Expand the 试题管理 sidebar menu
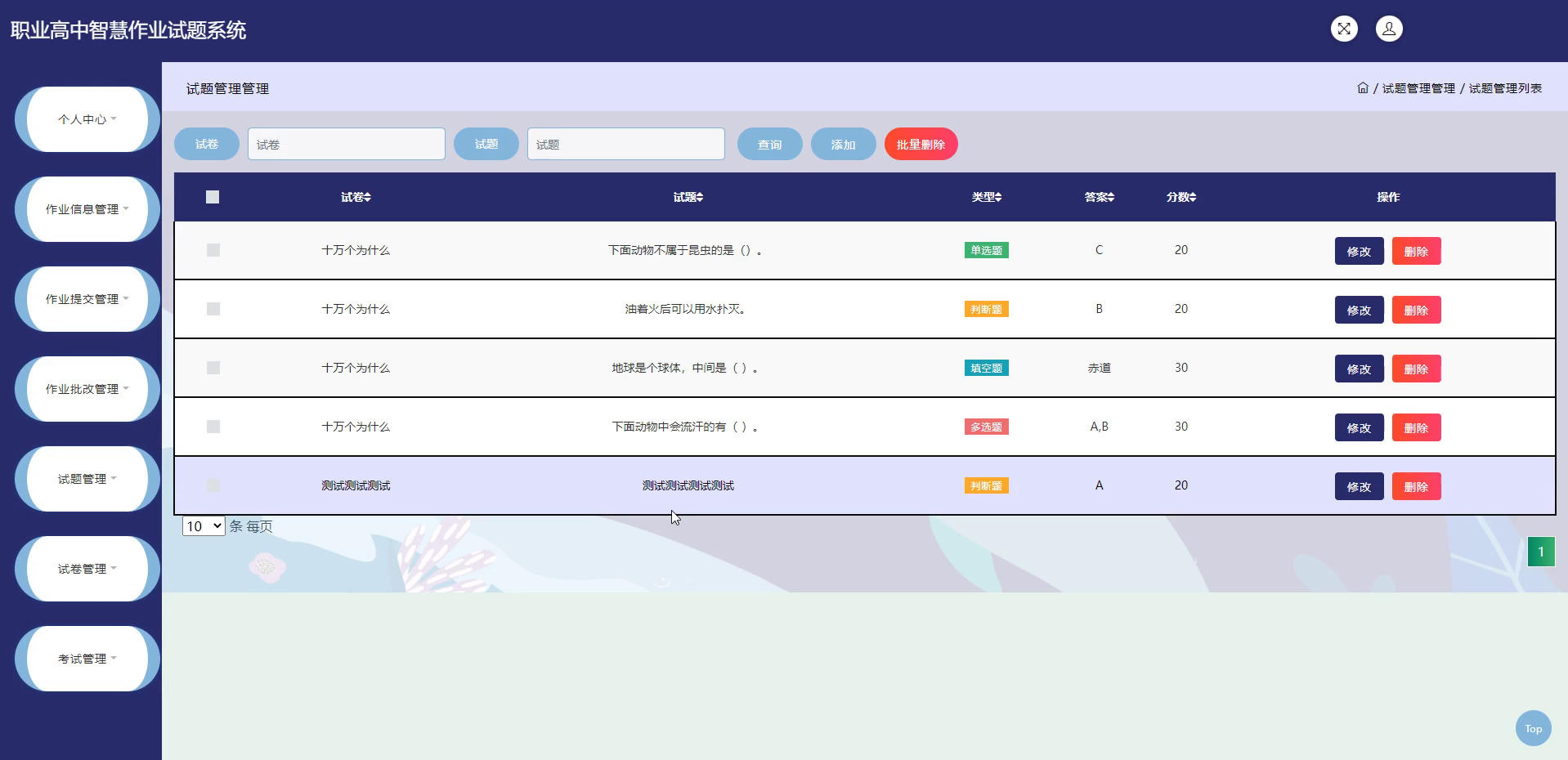This screenshot has width=1568, height=760. [x=87, y=479]
